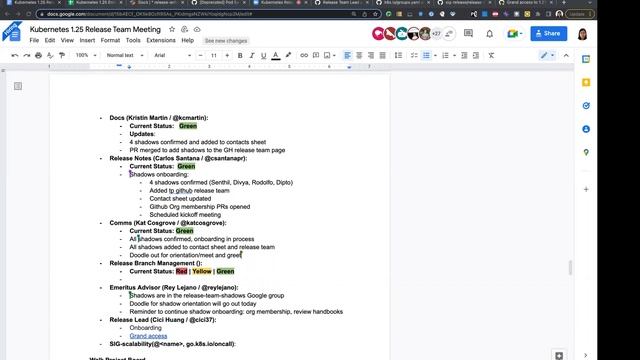This screenshot has width=640, height=360.
Task: Open line and paragraph spacing
Action: click(398, 56)
